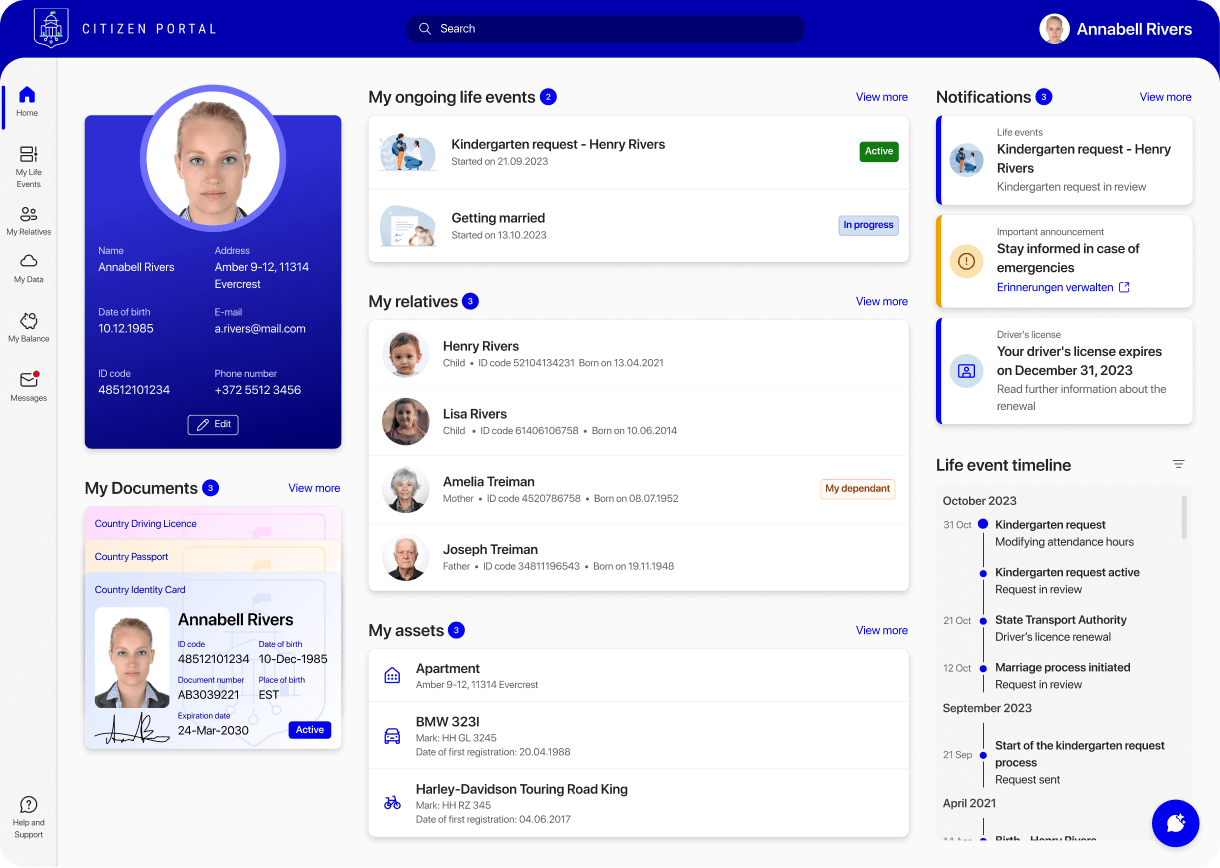
Task: Open the Kindergarten request notification card
Action: click(x=1064, y=160)
